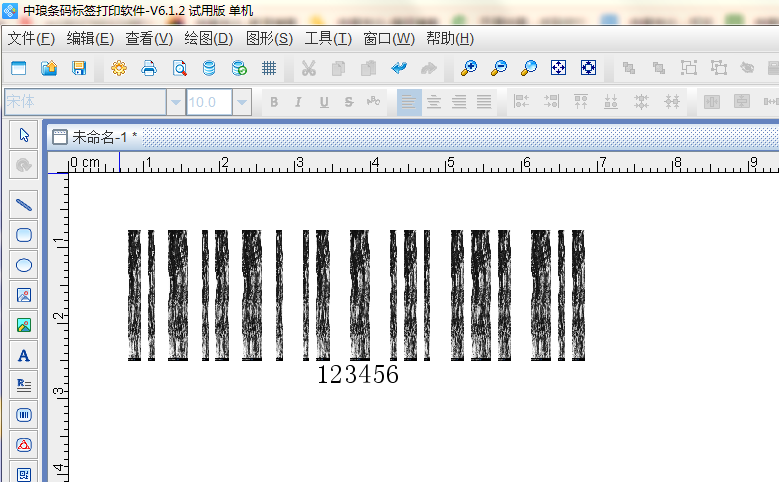Switch to the 未命名-1 document tab

(95, 137)
